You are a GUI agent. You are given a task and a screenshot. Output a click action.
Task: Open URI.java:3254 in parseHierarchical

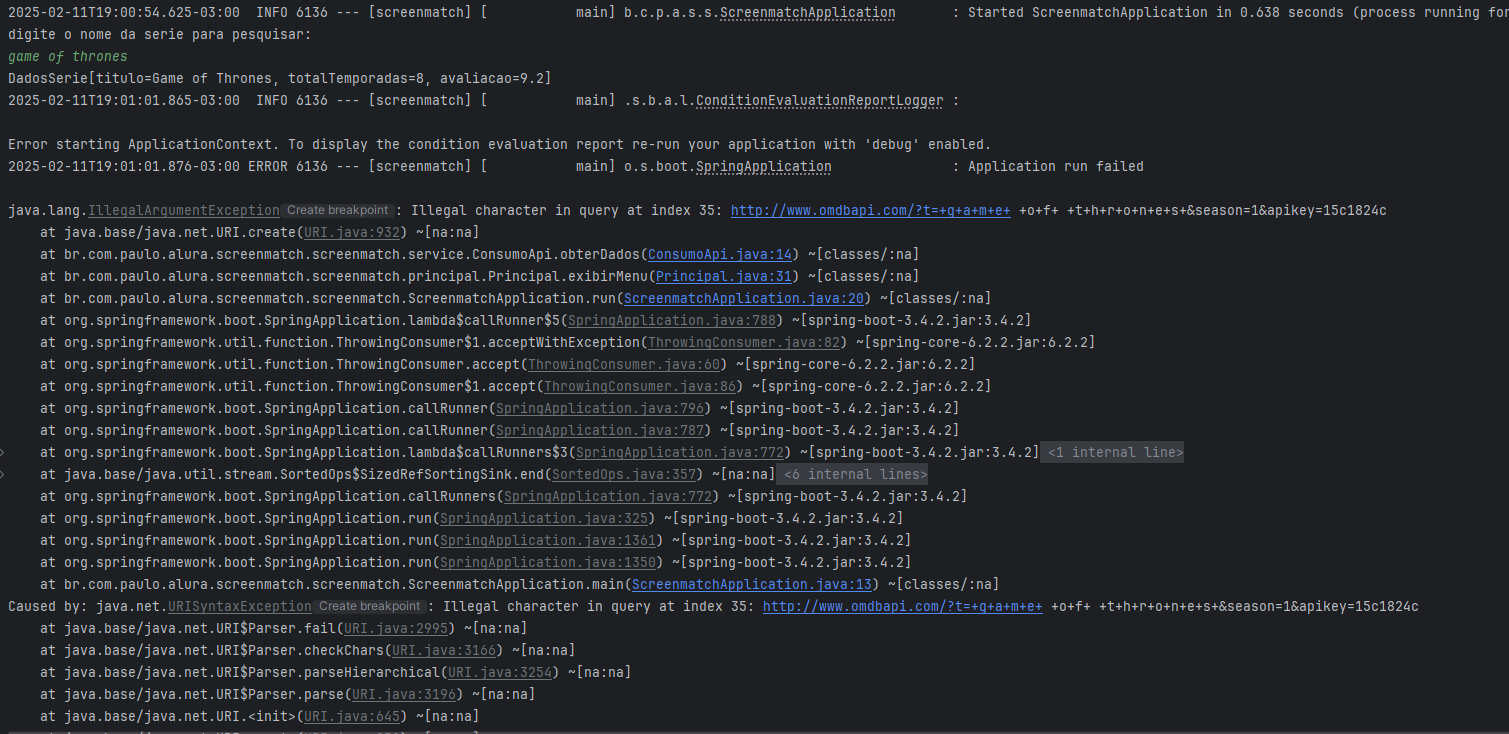[500, 673]
